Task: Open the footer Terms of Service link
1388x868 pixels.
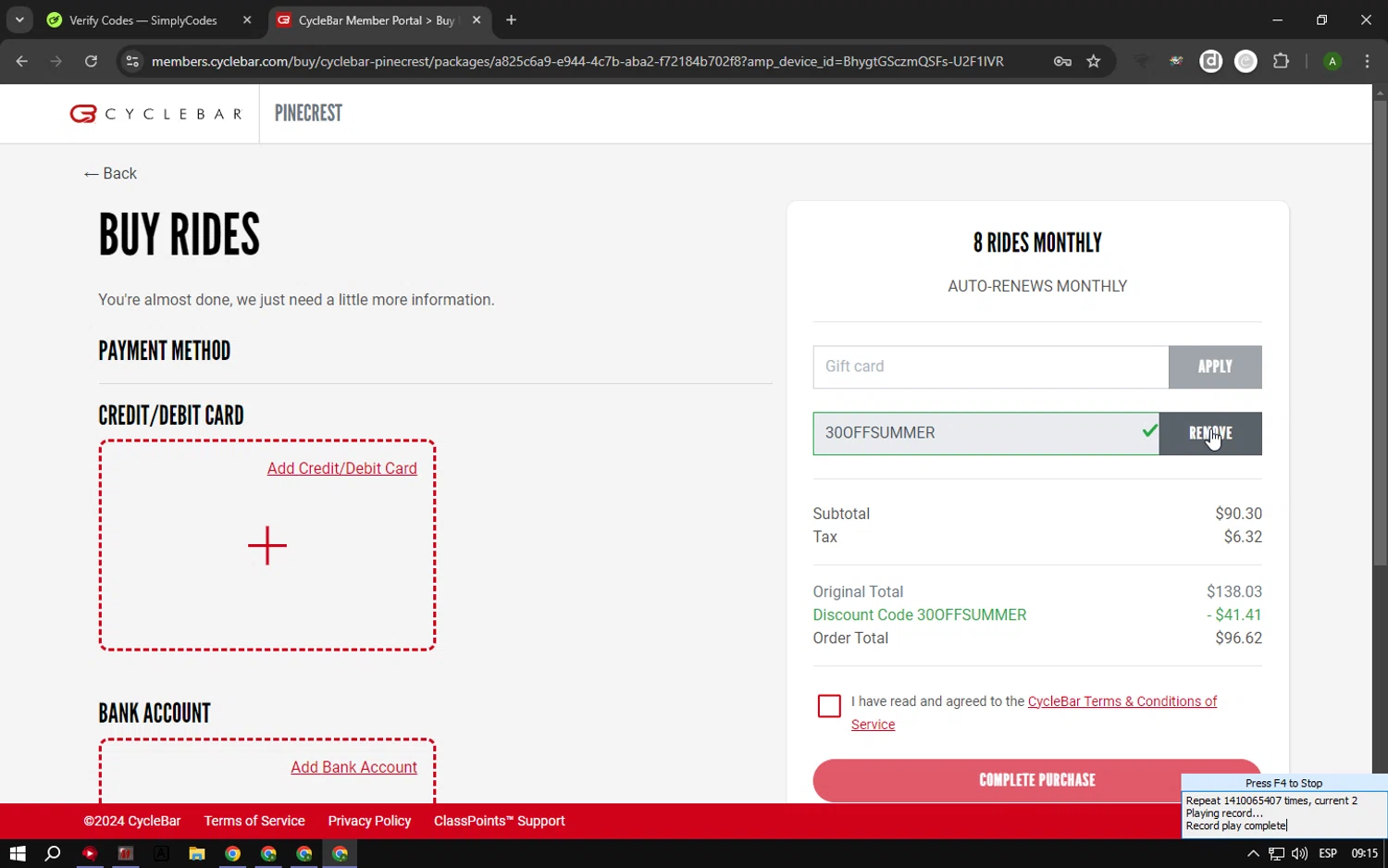Action: [x=254, y=821]
